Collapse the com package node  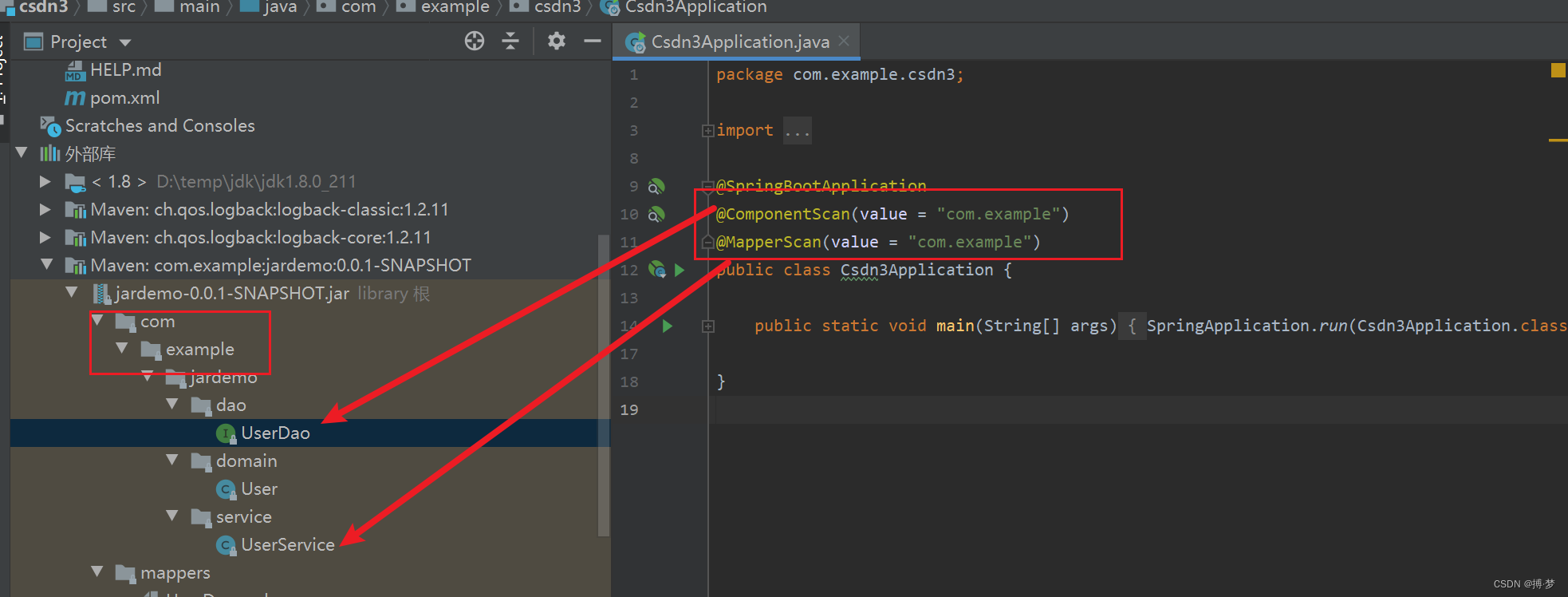click(x=97, y=320)
